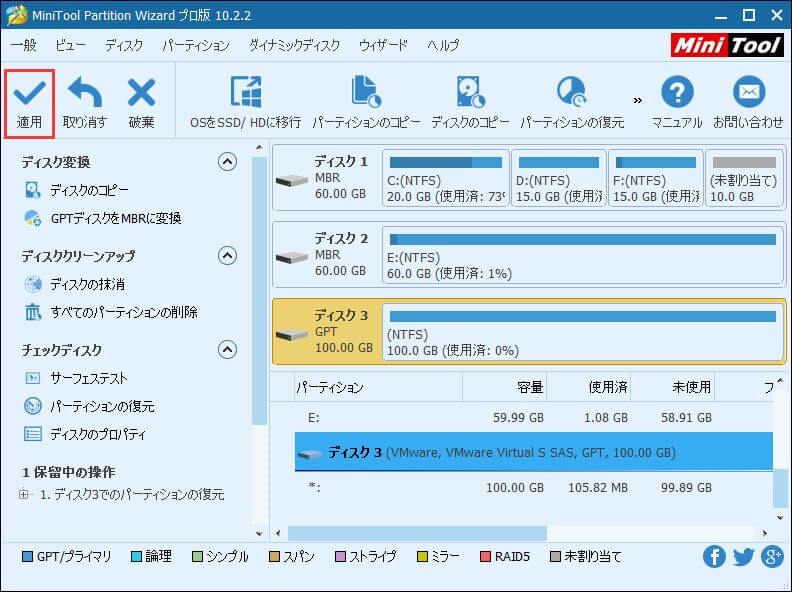This screenshot has width=792, height=592.
Task: Show more toolbar items via » chevron
Action: pyautogui.click(x=638, y=101)
